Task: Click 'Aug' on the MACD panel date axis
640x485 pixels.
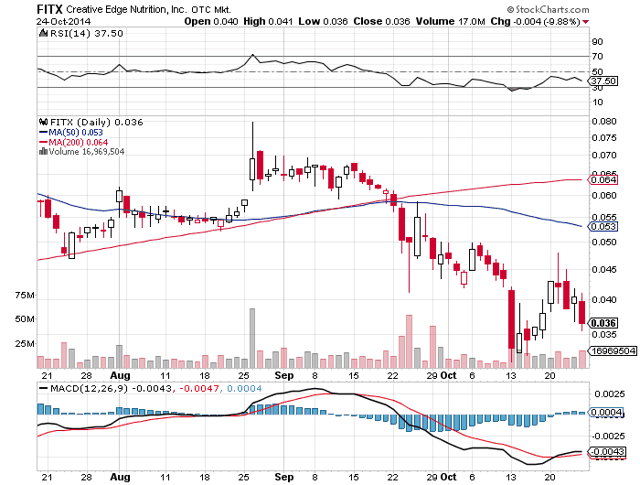Action: [x=120, y=476]
